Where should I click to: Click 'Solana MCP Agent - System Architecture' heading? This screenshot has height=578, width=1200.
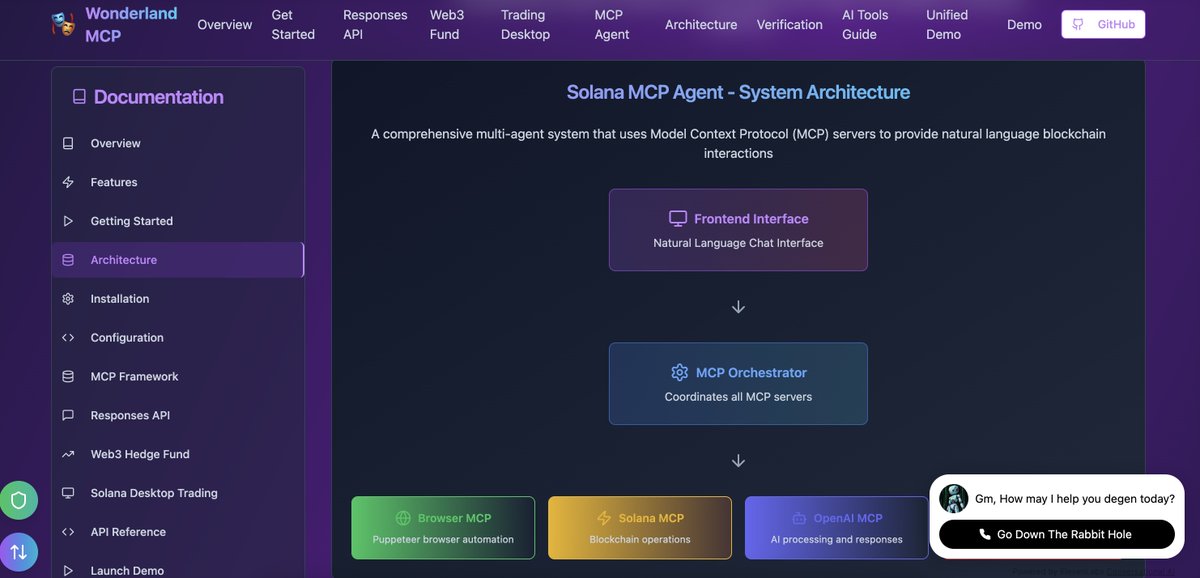pos(738,93)
